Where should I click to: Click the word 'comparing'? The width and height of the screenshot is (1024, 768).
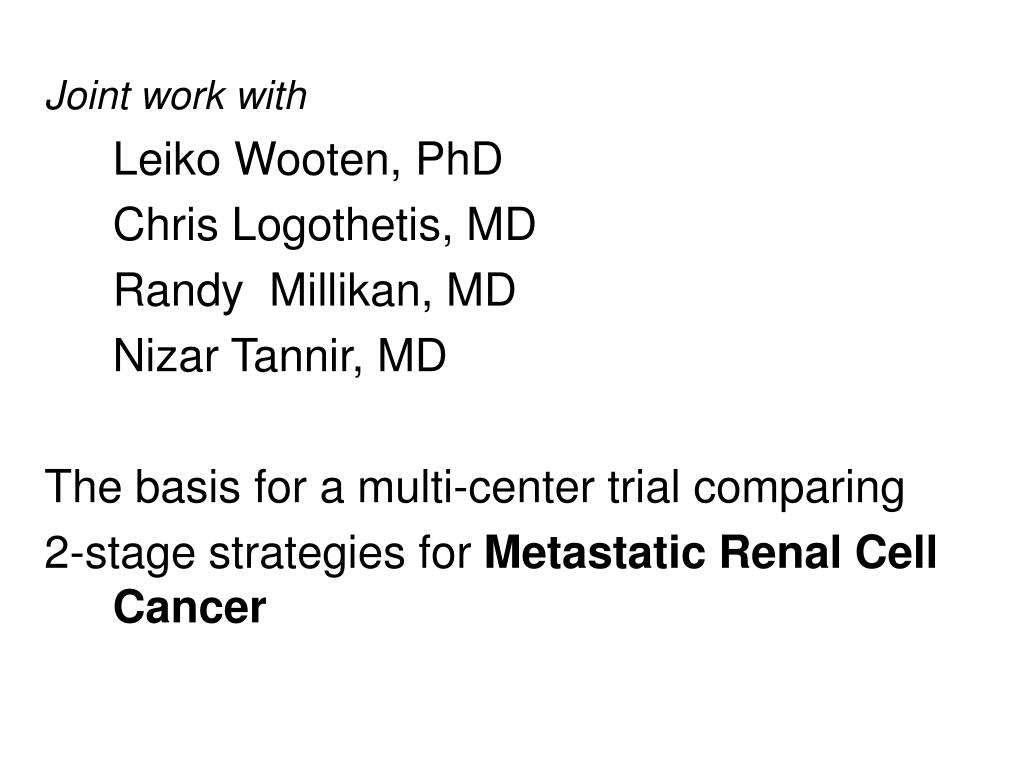point(799,489)
